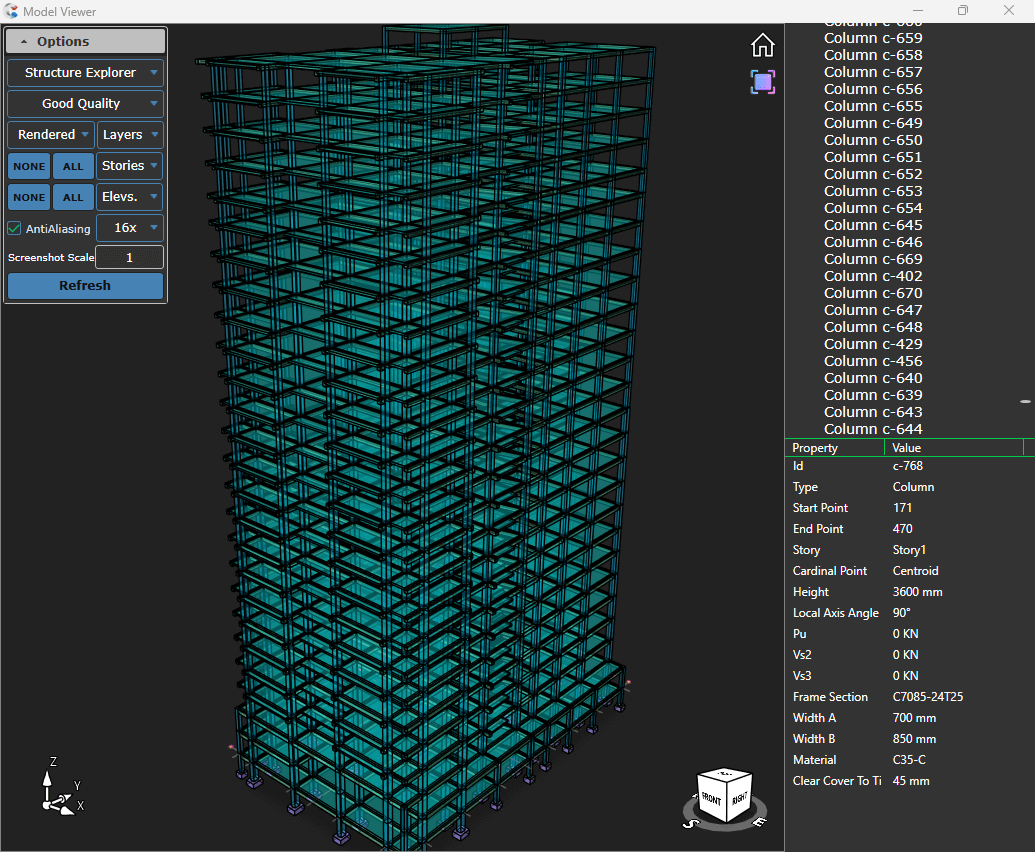Image resolution: width=1035 pixels, height=852 pixels.
Task: Open the Good Quality dropdown
Action: 85,104
